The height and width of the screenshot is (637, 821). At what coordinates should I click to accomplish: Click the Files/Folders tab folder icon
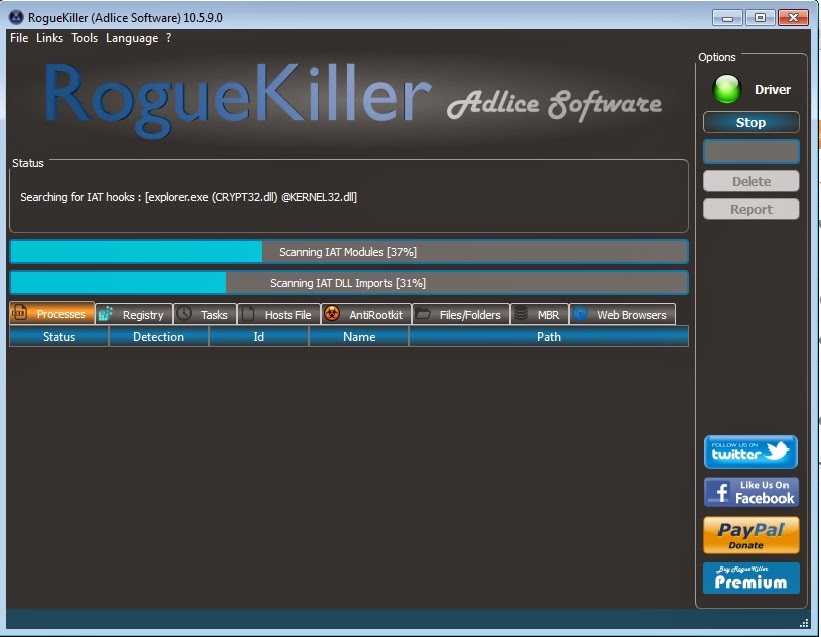point(423,313)
